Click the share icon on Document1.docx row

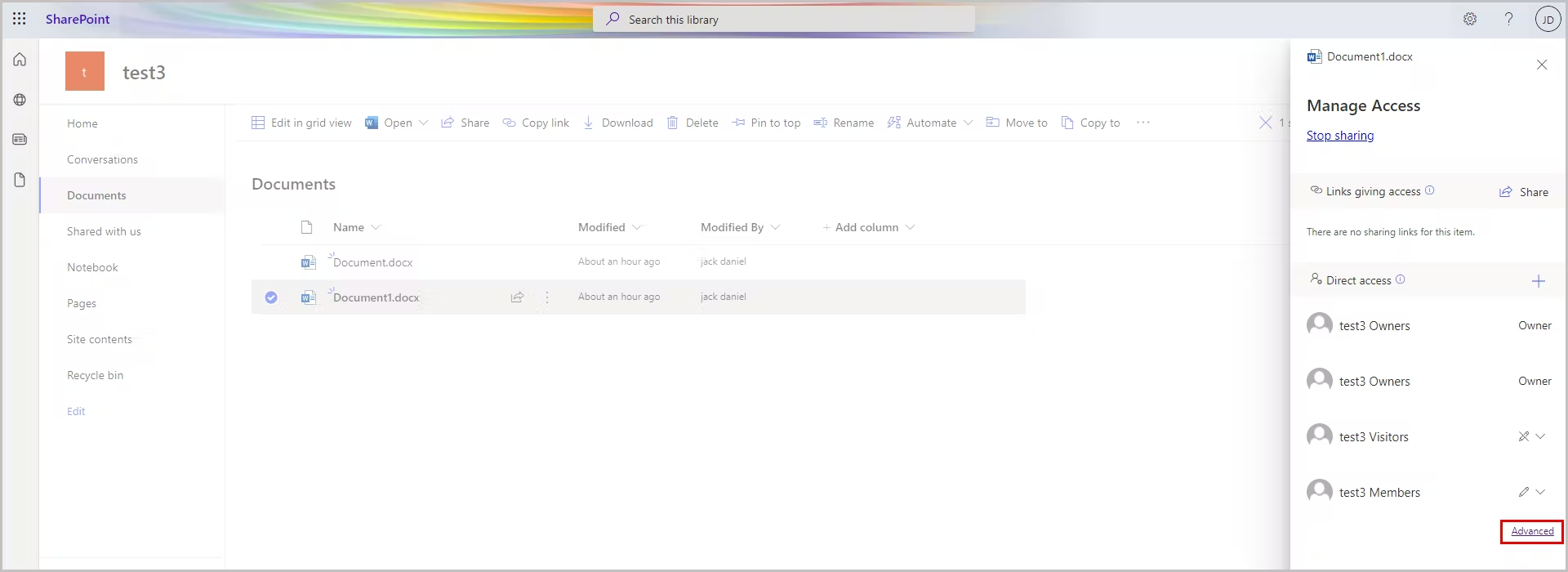517,297
